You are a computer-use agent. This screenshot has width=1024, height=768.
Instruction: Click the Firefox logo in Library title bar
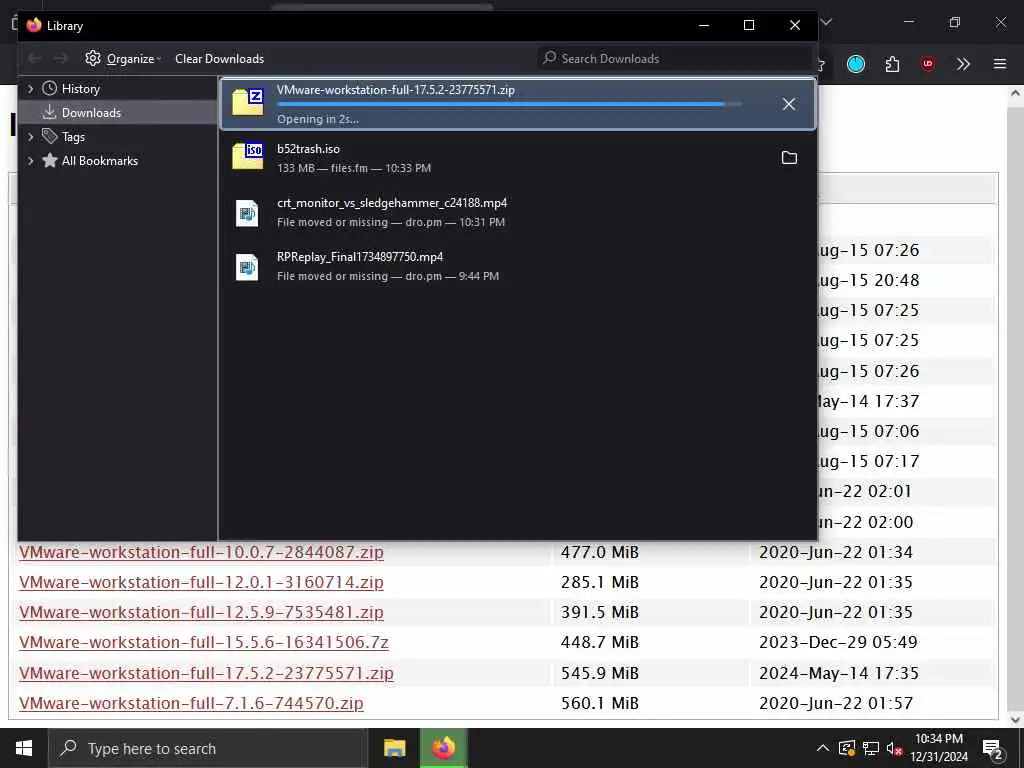pos(34,25)
